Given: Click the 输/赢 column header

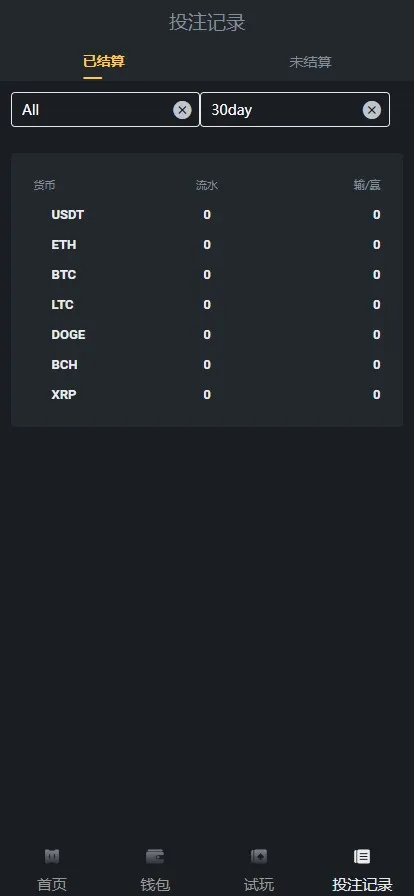Looking at the screenshot, I should (x=367, y=185).
